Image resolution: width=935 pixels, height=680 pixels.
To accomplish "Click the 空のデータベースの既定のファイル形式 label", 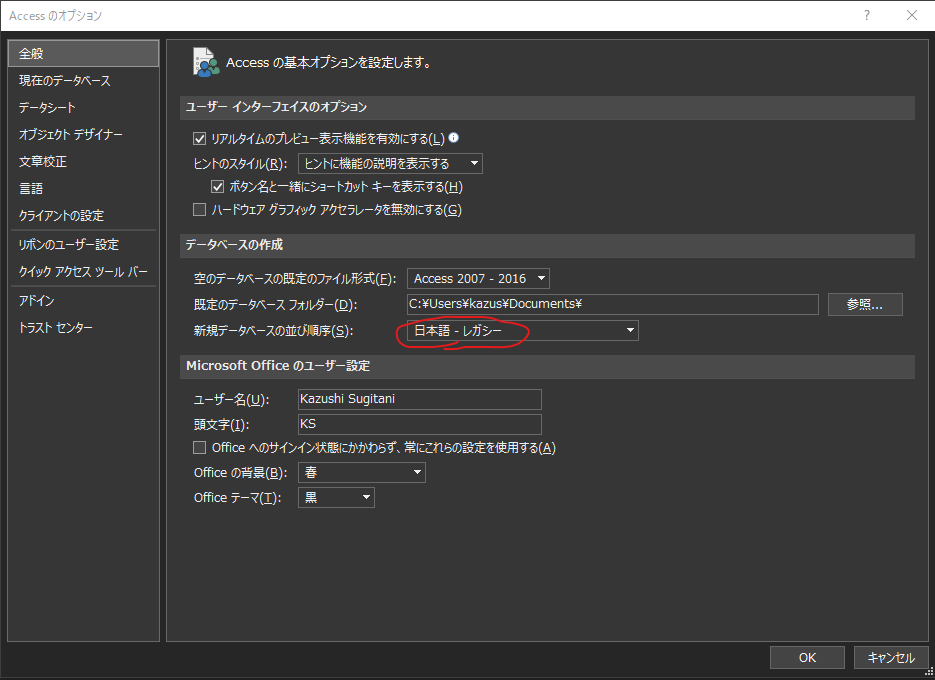I will point(295,279).
